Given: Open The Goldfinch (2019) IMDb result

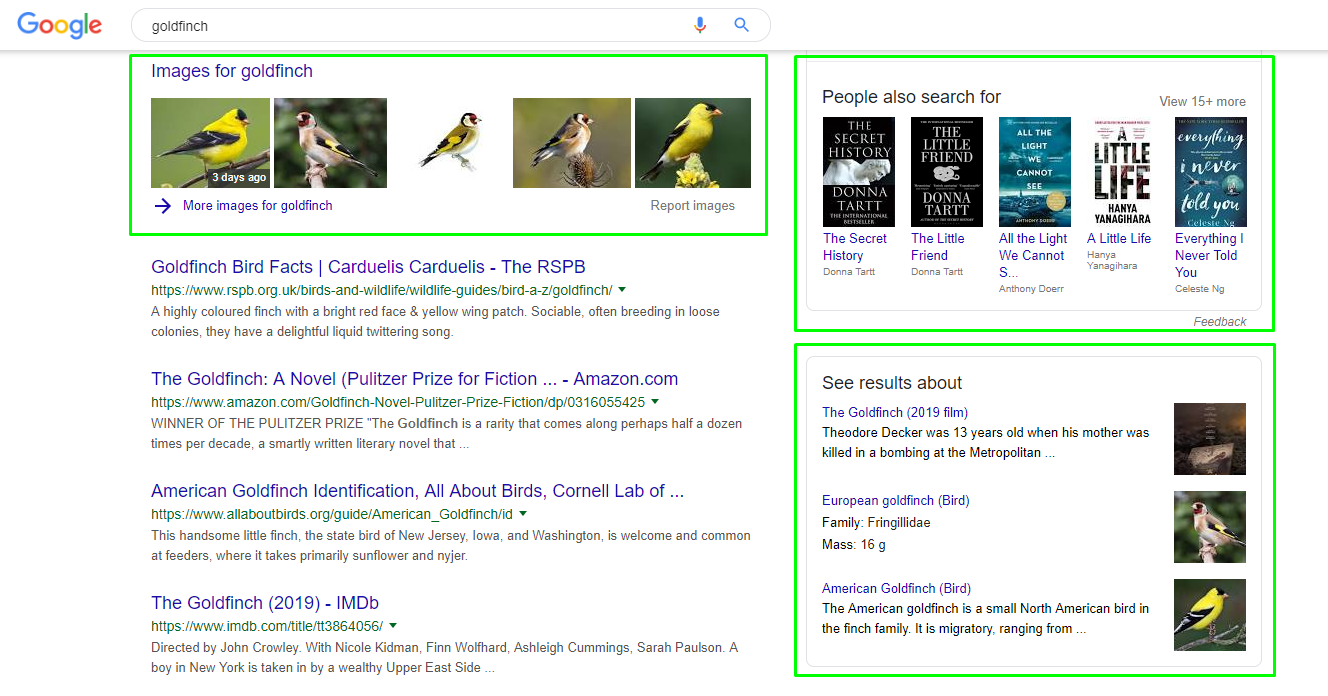Looking at the screenshot, I should point(265,603).
